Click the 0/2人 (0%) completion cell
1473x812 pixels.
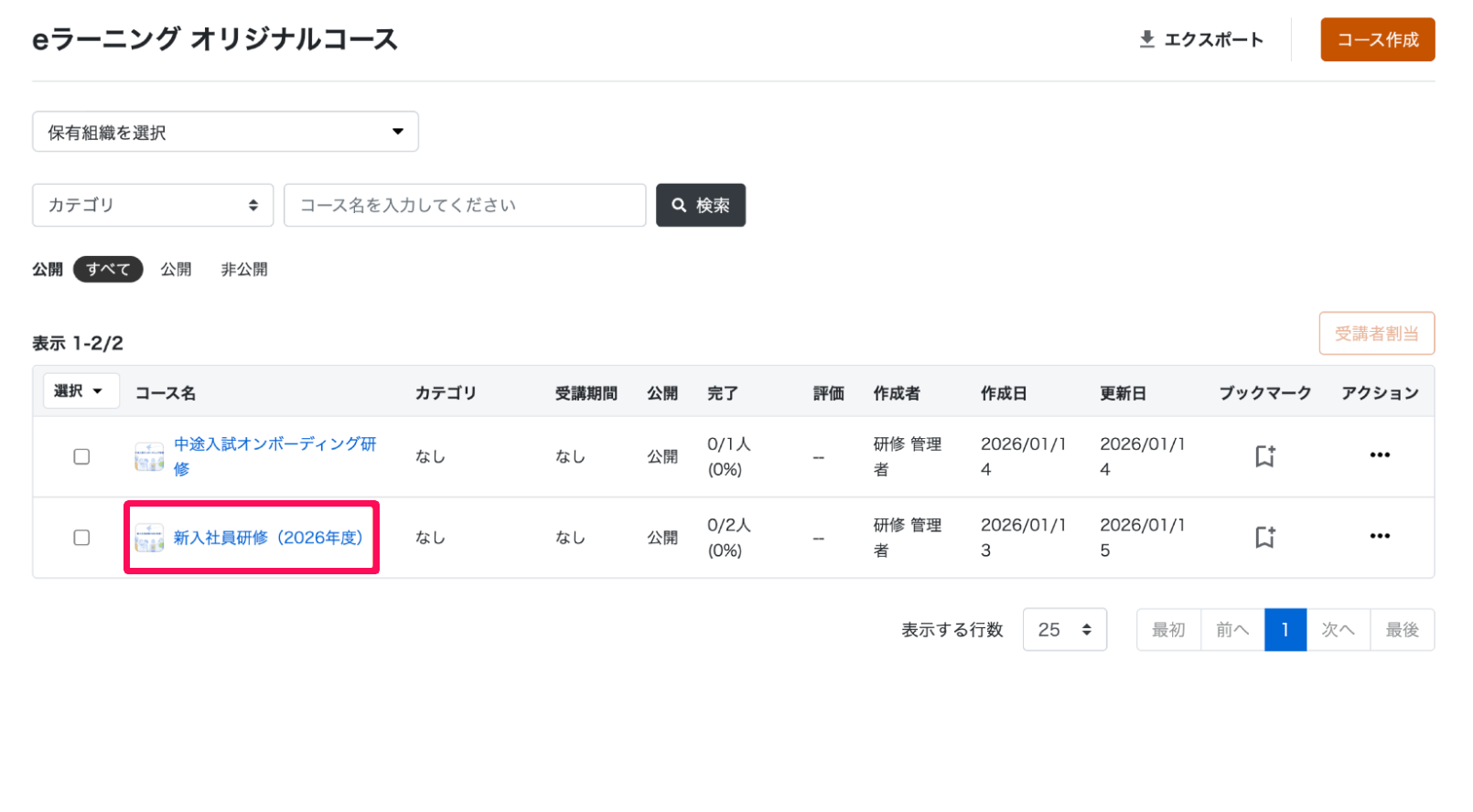pos(729,538)
